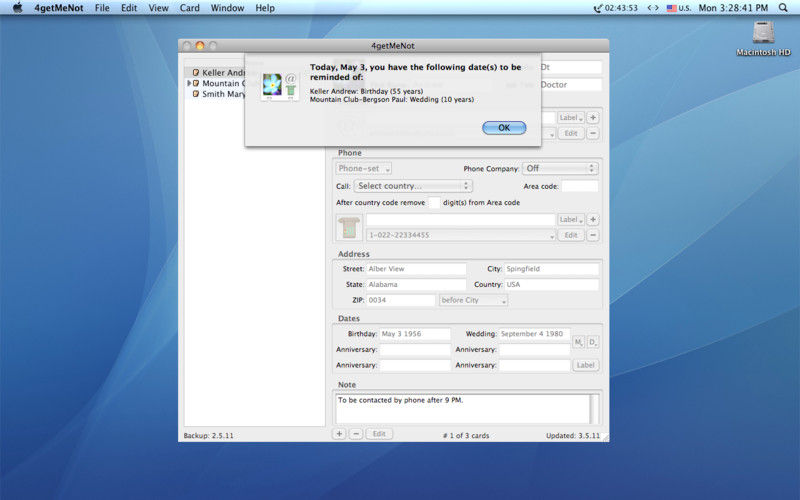Click the telephone icon in the Phone section
Screen dimensions: 800x500
pyautogui.click(x=349, y=228)
